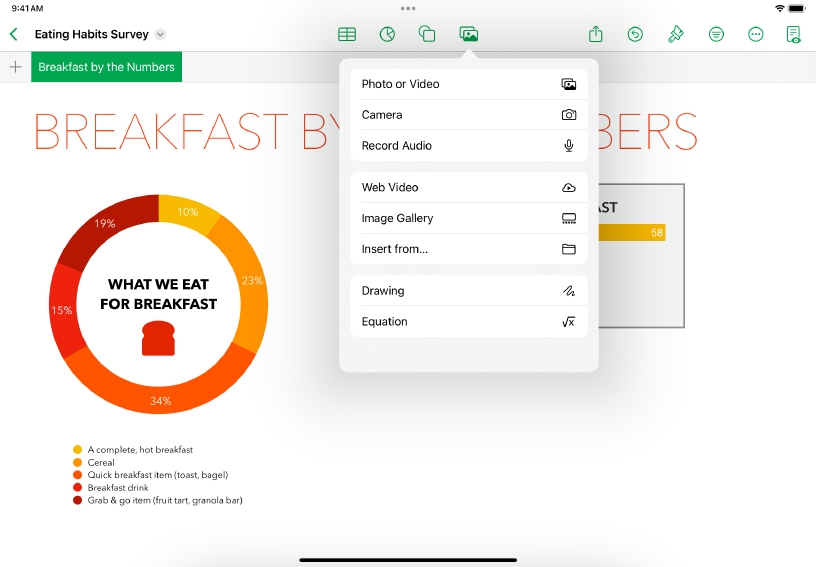The width and height of the screenshot is (816, 567).
Task: Open the More options ellipsis icon
Action: [x=756, y=34]
